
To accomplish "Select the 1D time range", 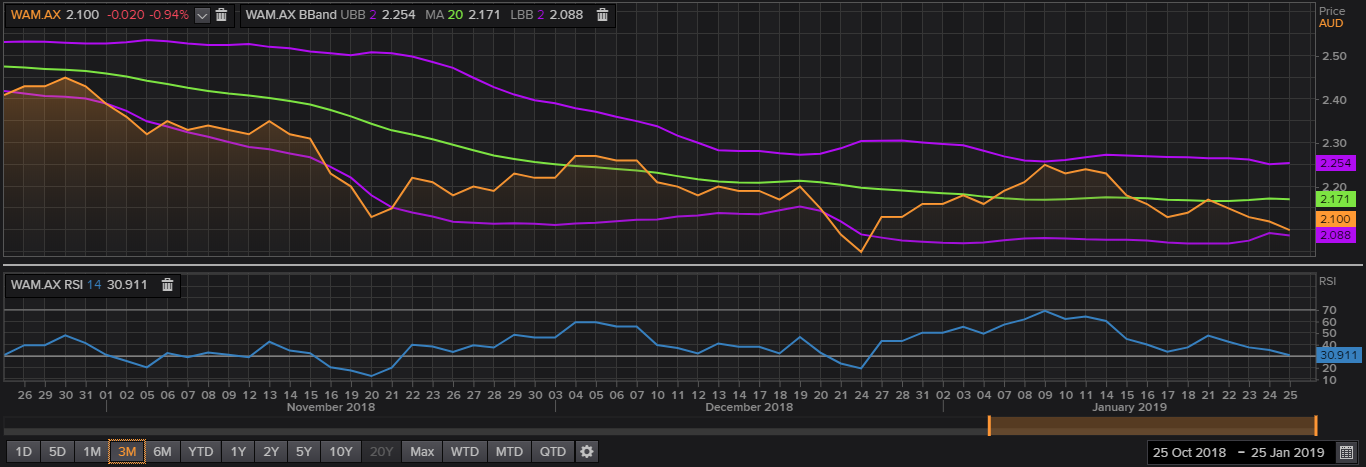I will coord(24,452).
